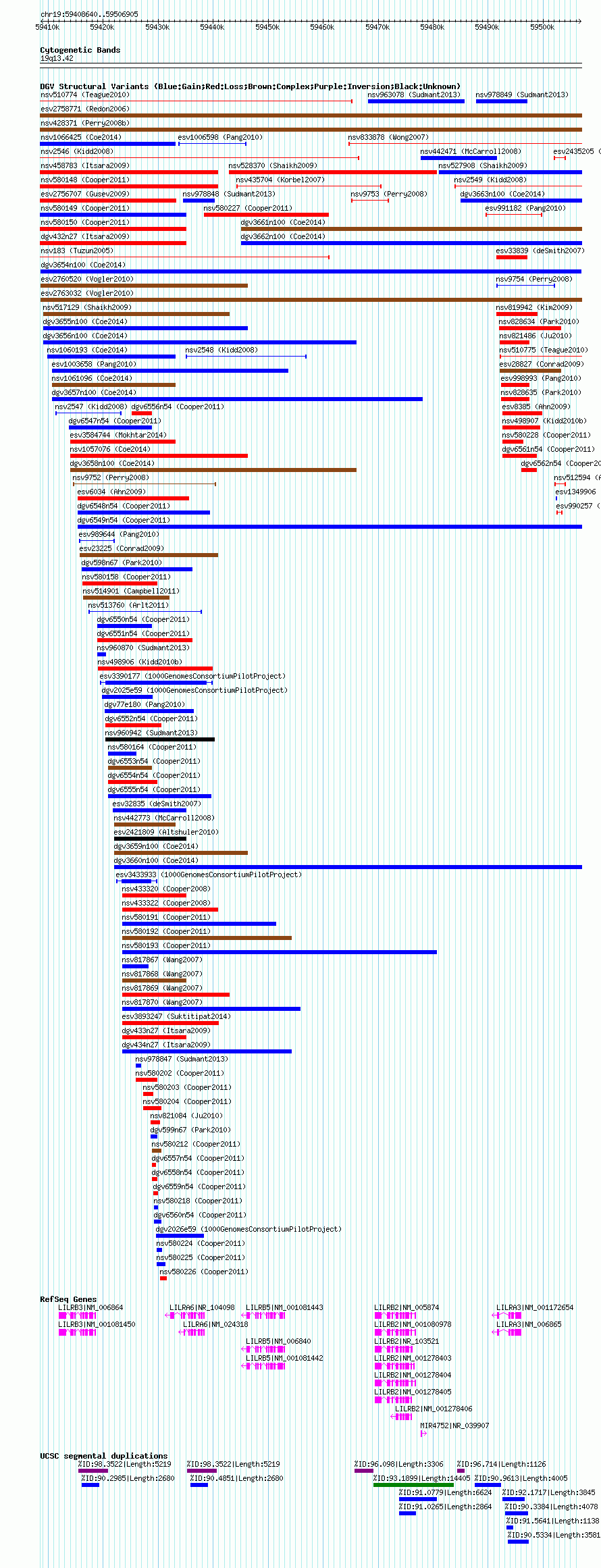This screenshot has width=601, height=1568.
Task: Click gene label LILRB3|NM_006864
Action: [91, 1308]
